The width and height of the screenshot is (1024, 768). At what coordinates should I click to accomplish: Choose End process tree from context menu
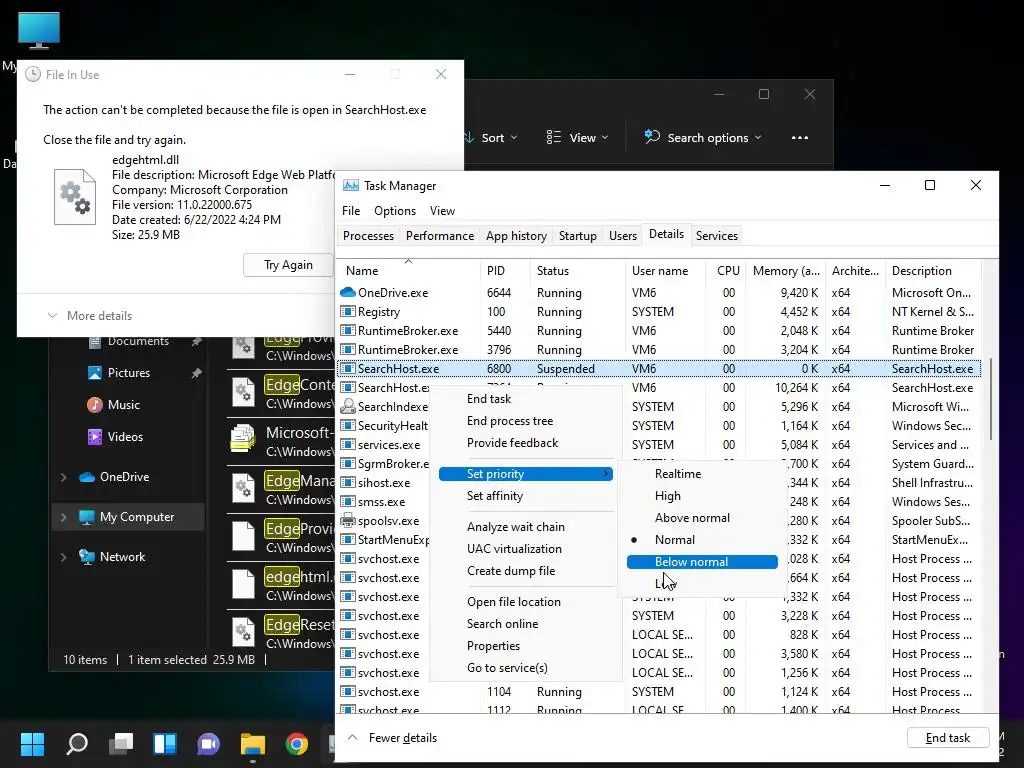click(510, 421)
